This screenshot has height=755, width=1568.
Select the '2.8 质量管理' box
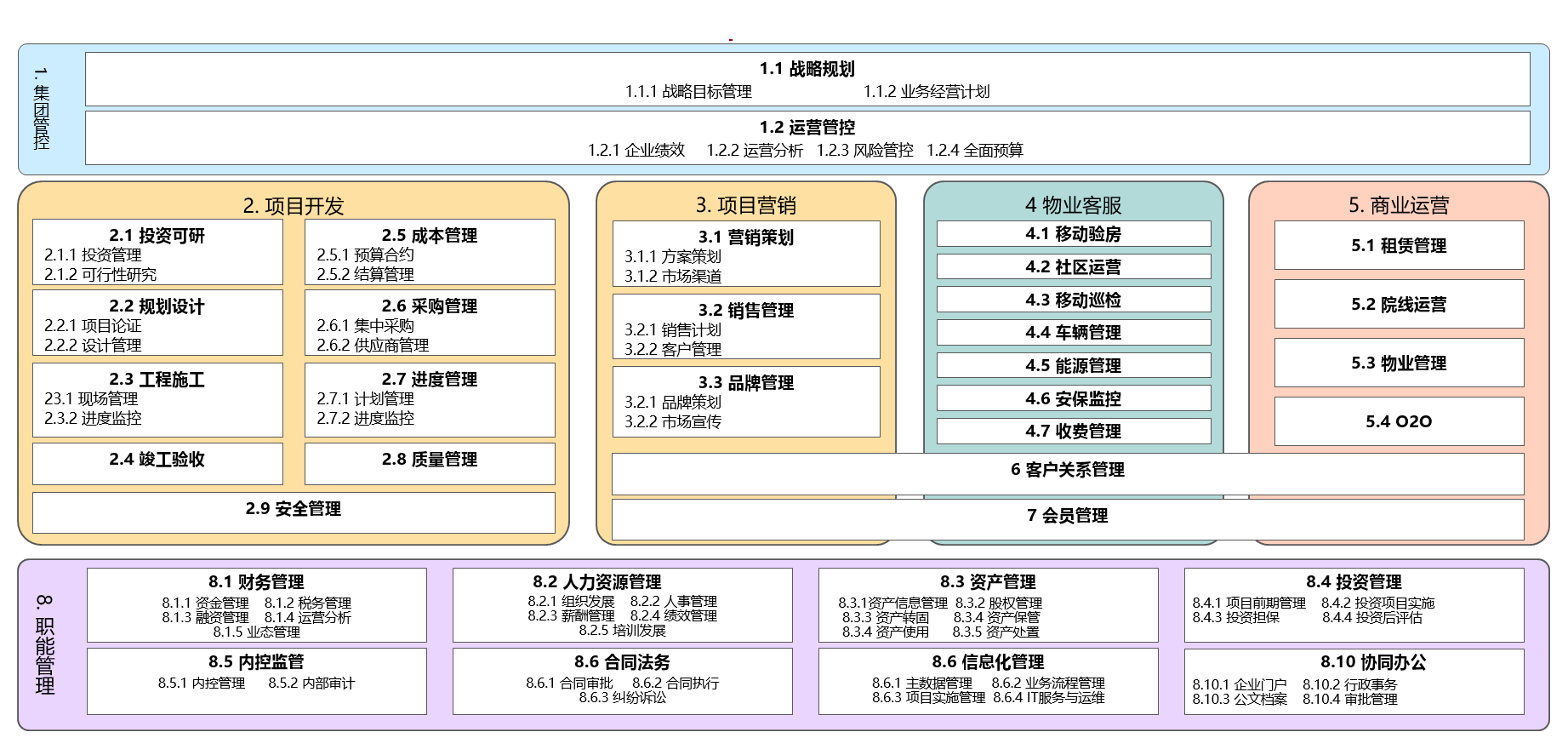point(430,463)
